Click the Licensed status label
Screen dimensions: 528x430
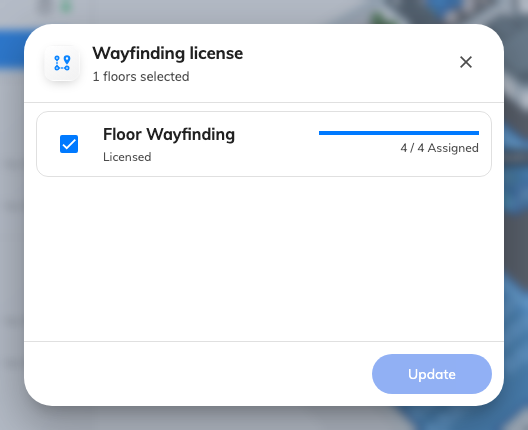tap(127, 157)
